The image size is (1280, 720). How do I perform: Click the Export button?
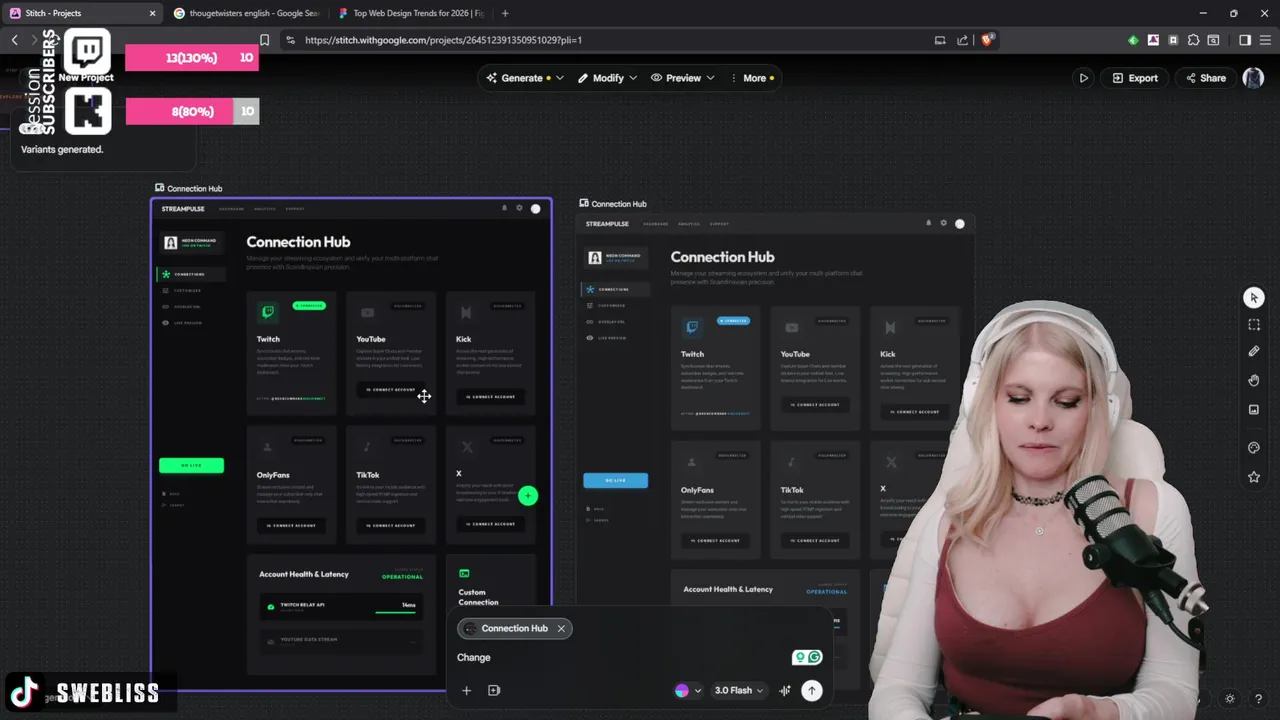tap(1134, 78)
